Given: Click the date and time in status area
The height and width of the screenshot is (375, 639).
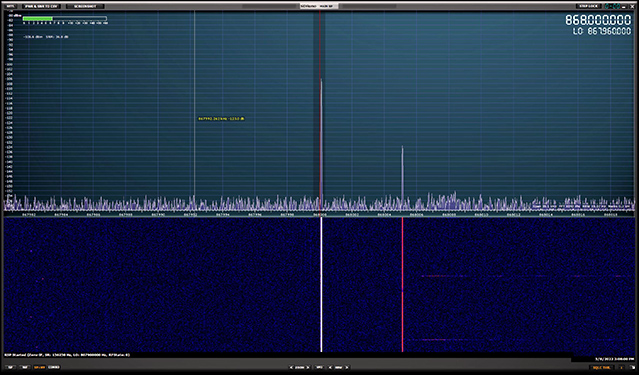Looking at the screenshot, I should (614, 359).
